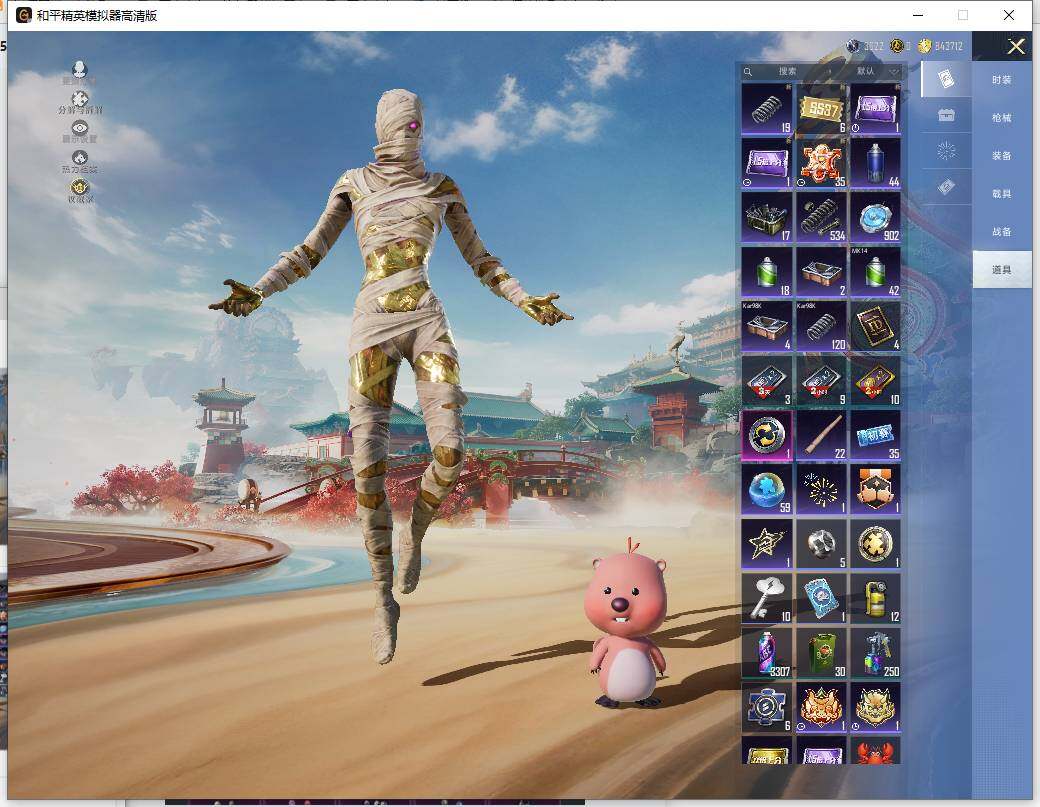Select the wooden stick item with count 22

(821, 435)
